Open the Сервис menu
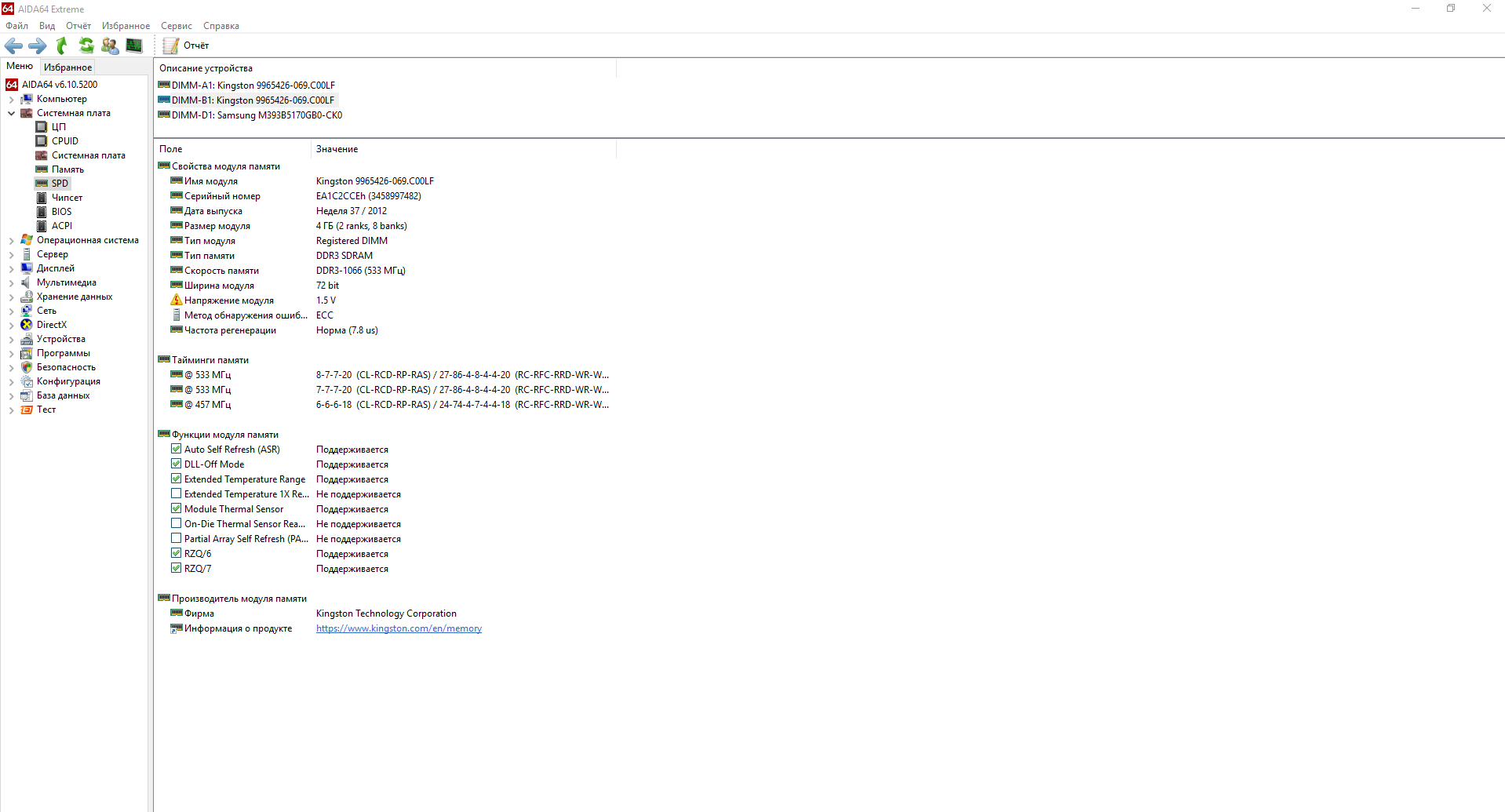 [x=177, y=26]
